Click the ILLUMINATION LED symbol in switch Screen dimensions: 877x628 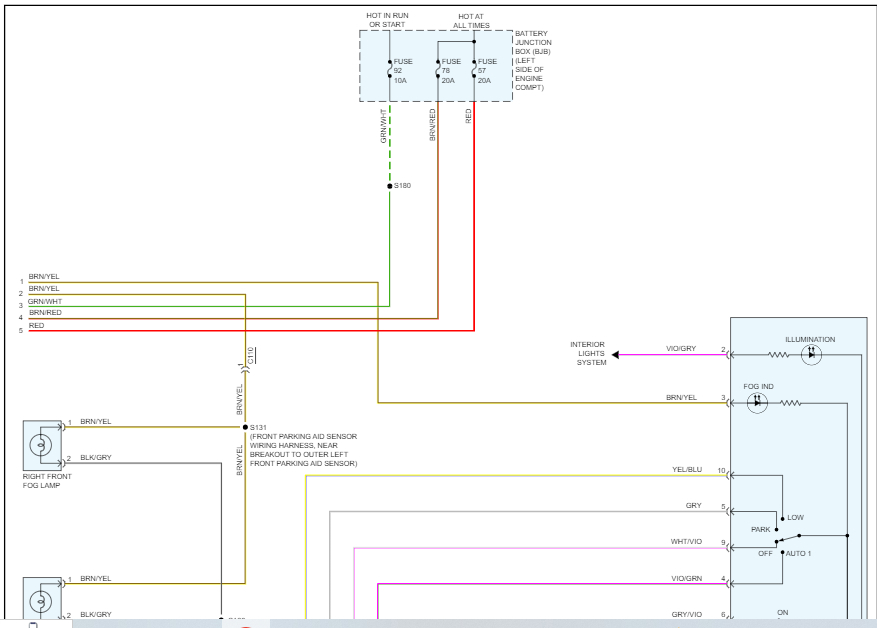click(x=811, y=355)
